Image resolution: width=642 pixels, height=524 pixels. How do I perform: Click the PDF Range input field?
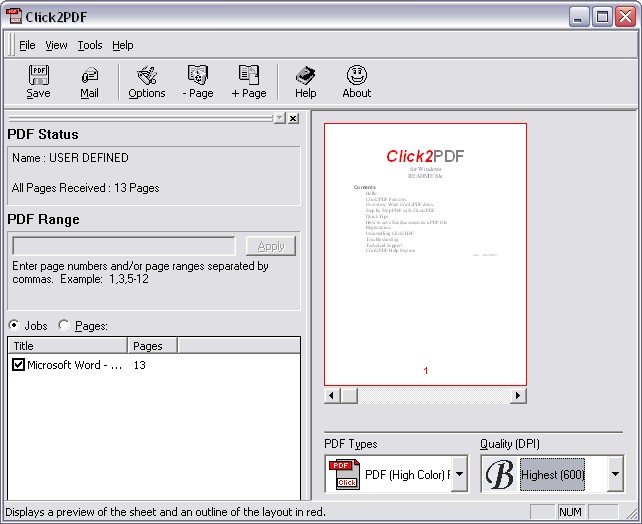coord(124,246)
